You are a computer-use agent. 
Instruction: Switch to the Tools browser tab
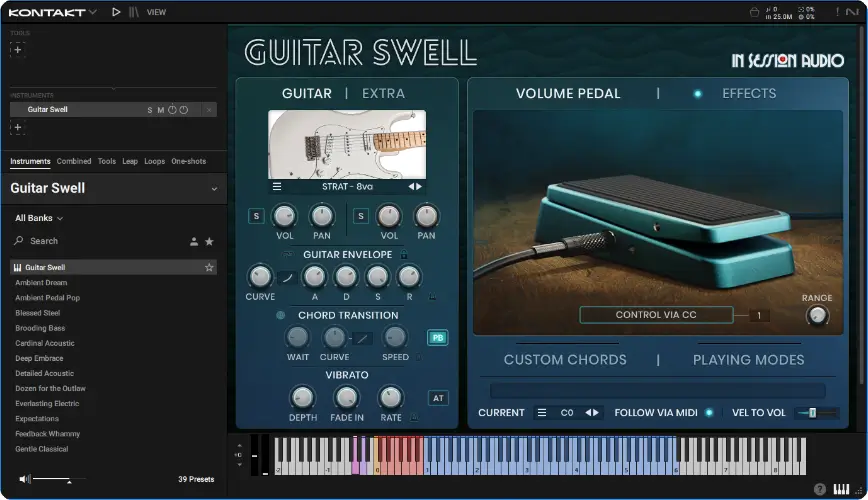(107, 161)
